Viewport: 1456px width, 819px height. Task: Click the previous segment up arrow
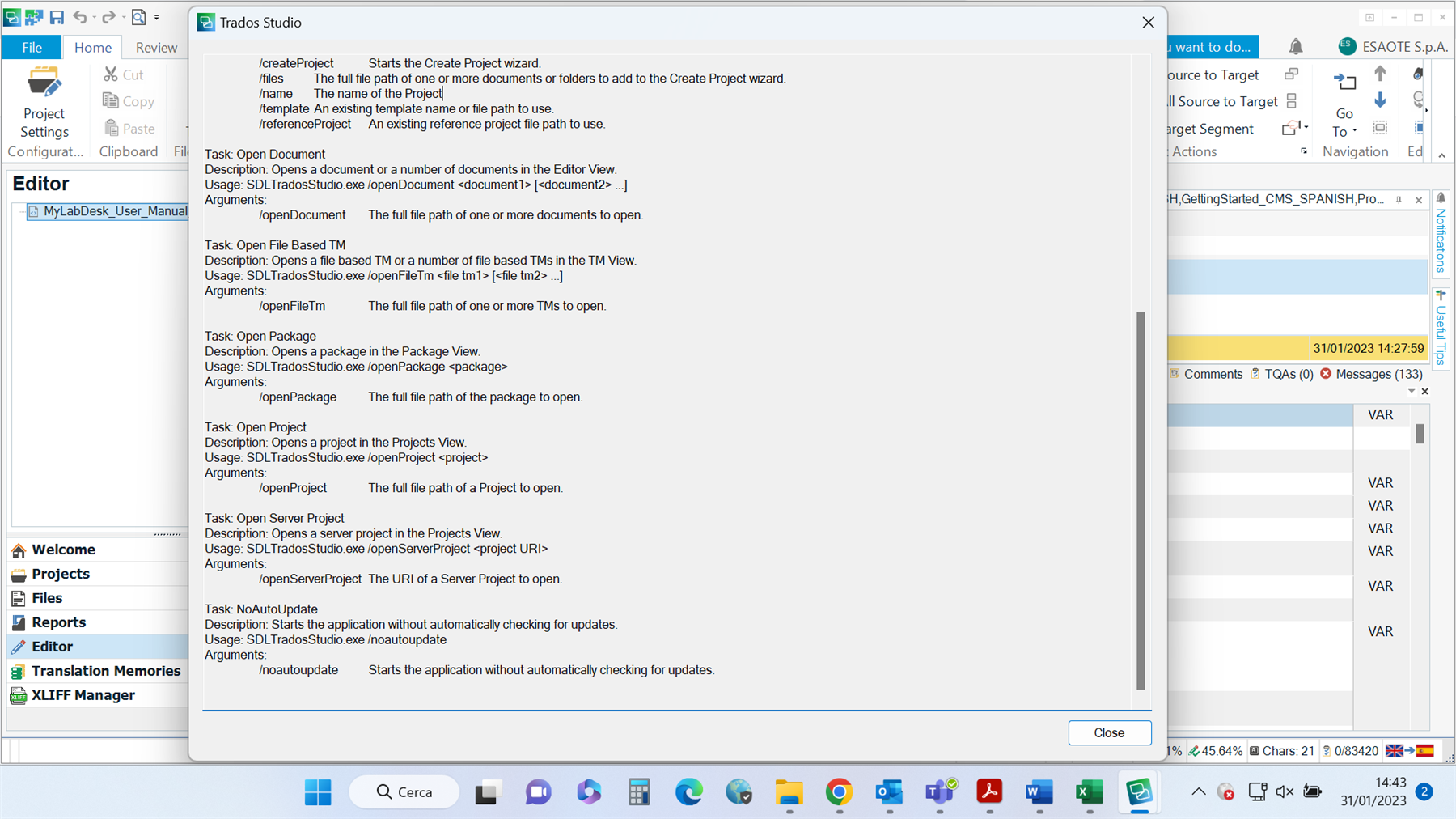tap(1380, 74)
